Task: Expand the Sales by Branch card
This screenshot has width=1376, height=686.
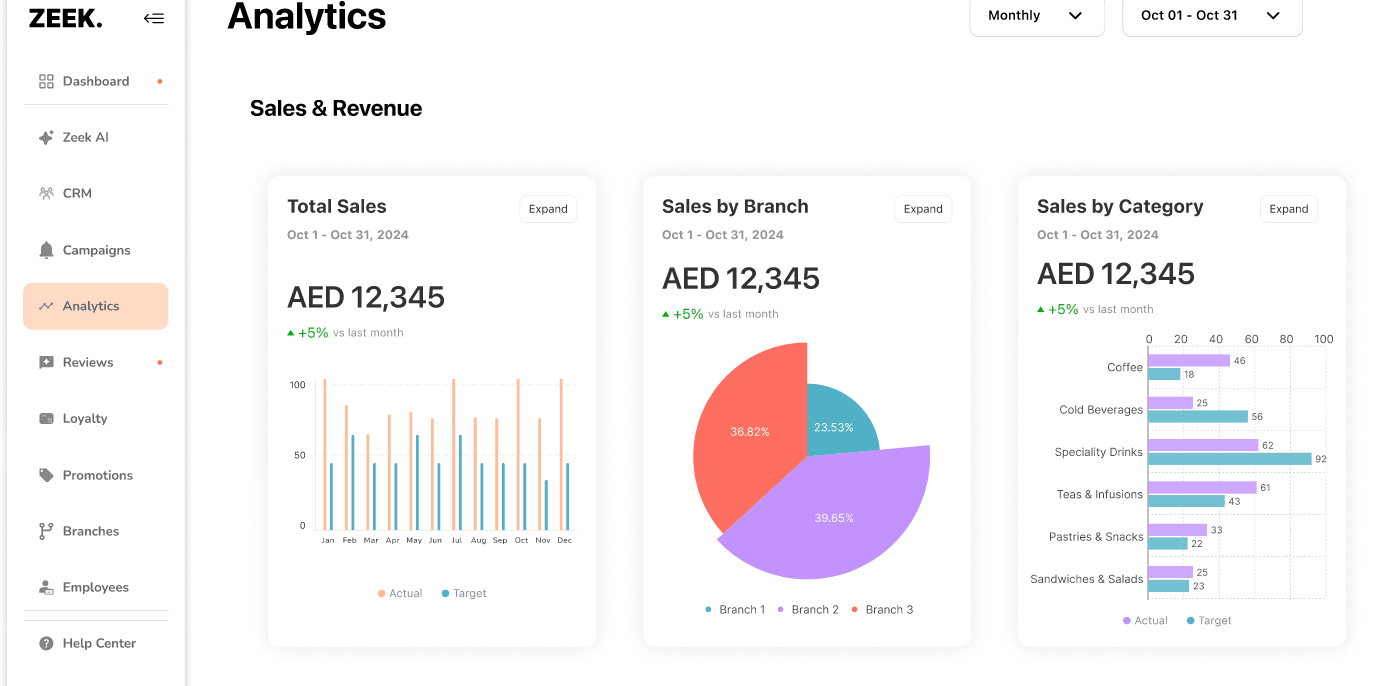Action: pyautogui.click(x=923, y=209)
